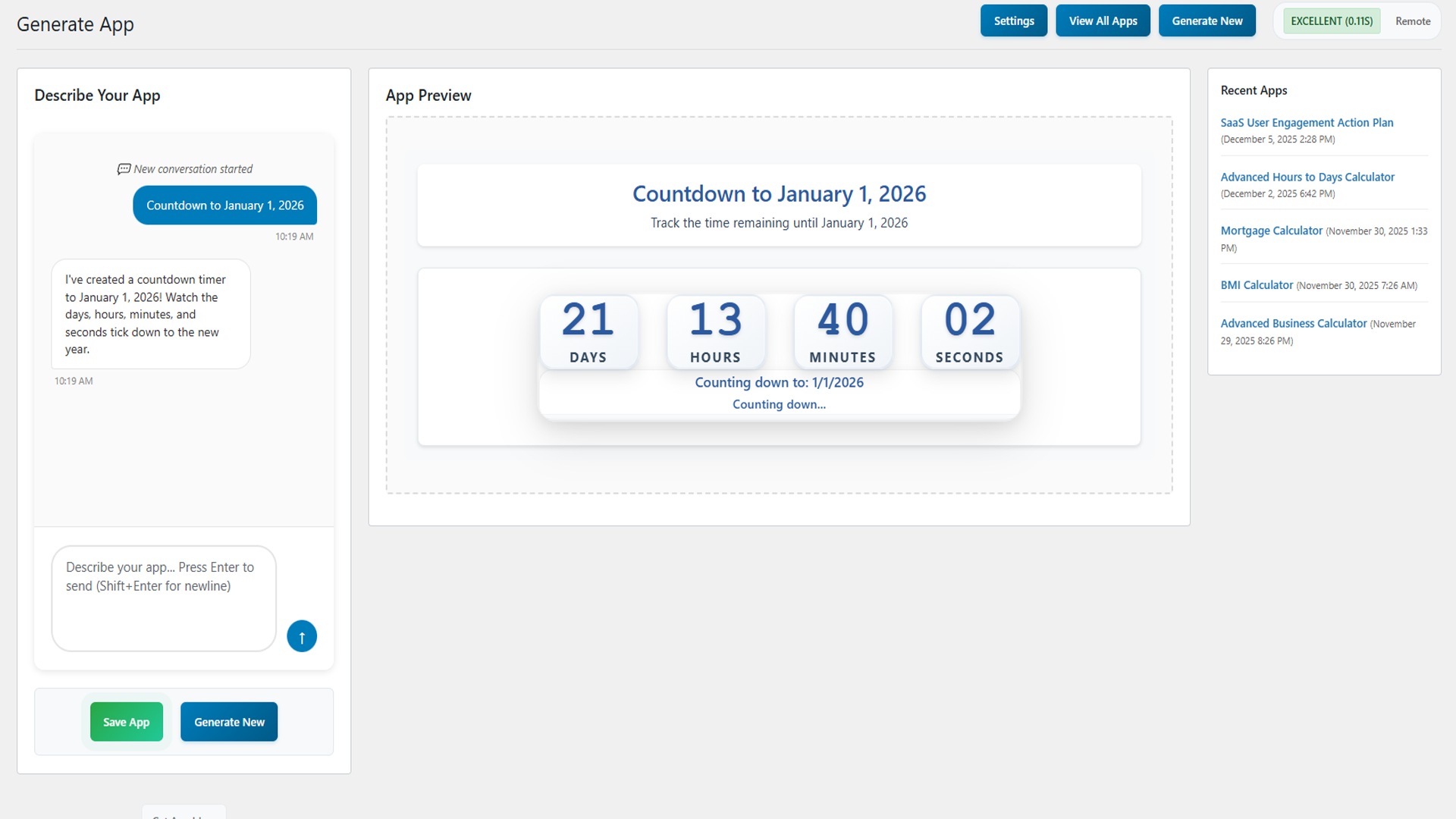1456x819 pixels.
Task: Open the Mortgage Calculator recent app
Action: point(1271,231)
